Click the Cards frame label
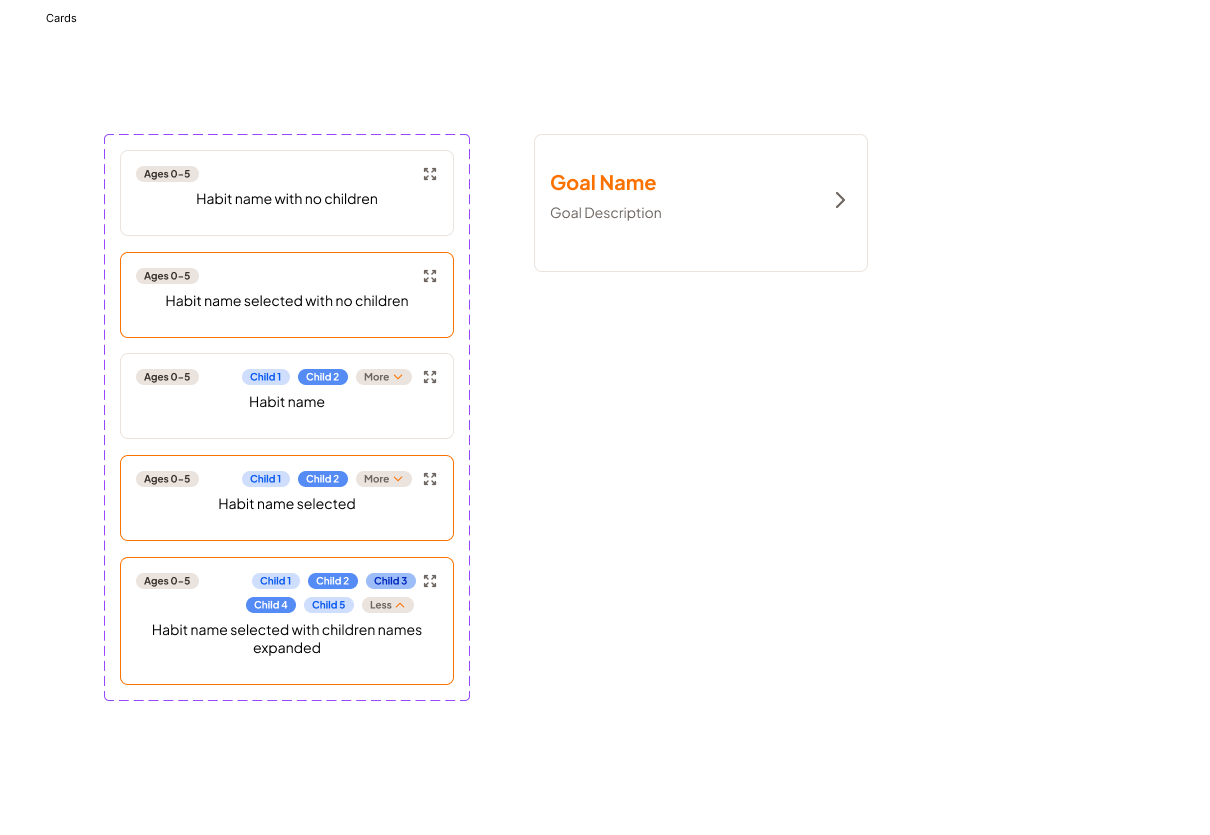This screenshot has height=835, width=1210. pos(61,18)
